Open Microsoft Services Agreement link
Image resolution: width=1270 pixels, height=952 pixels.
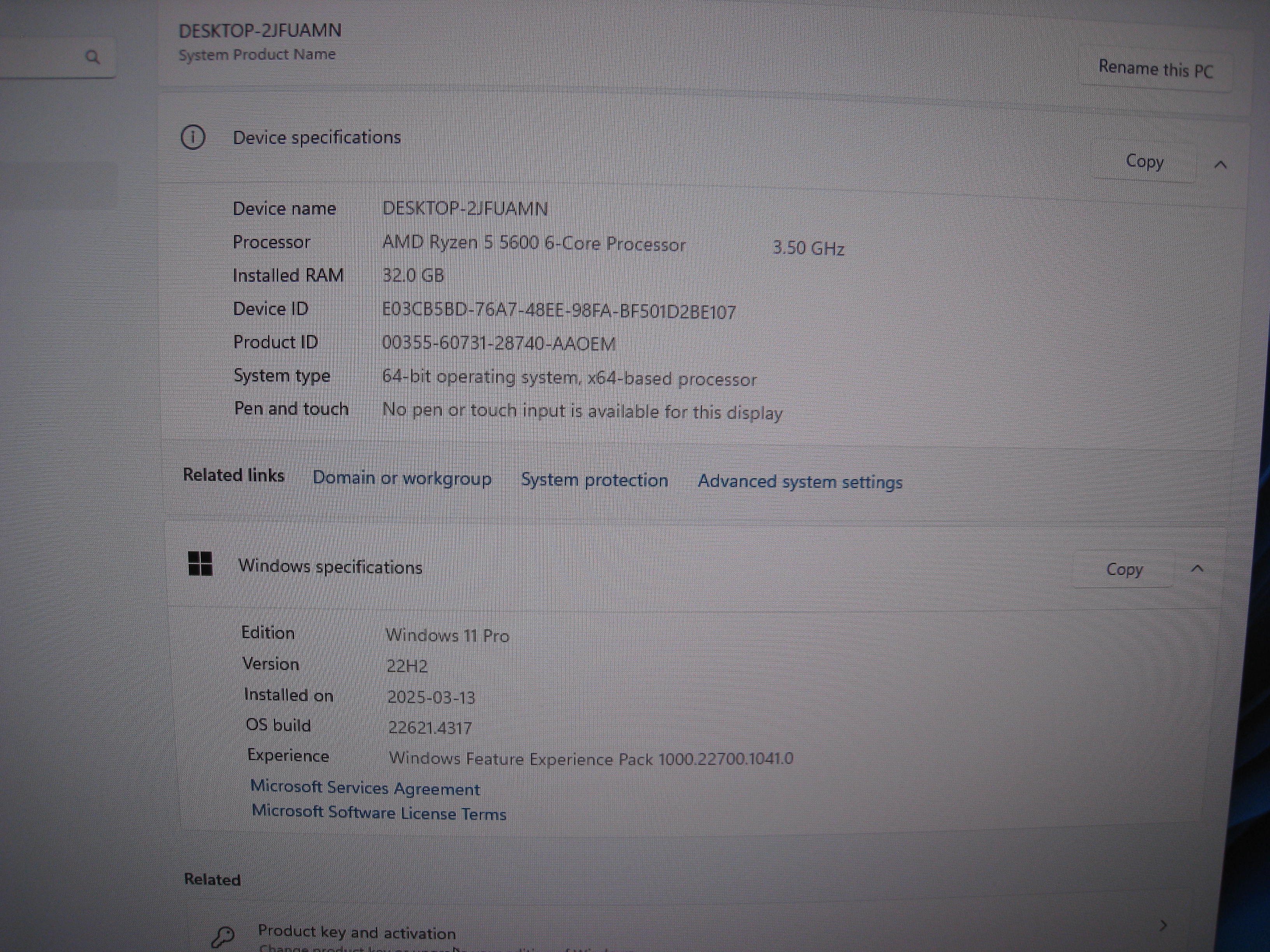click(365, 787)
